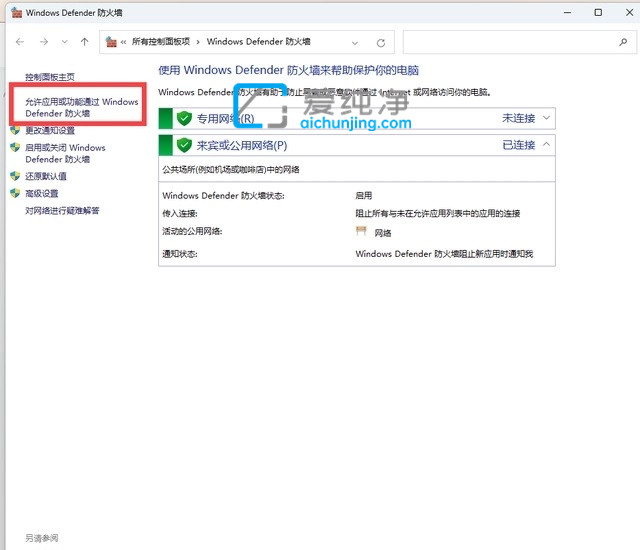Open the recent locations dropdown chevron
This screenshot has width=640, height=550.
(64, 42)
